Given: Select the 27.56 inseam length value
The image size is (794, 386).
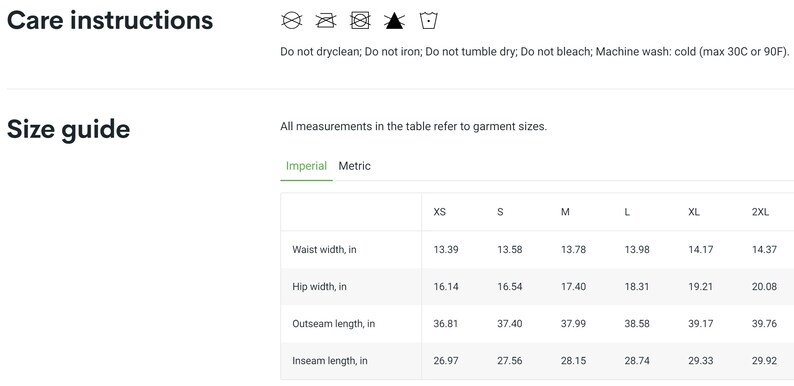Looking at the screenshot, I should point(509,361).
